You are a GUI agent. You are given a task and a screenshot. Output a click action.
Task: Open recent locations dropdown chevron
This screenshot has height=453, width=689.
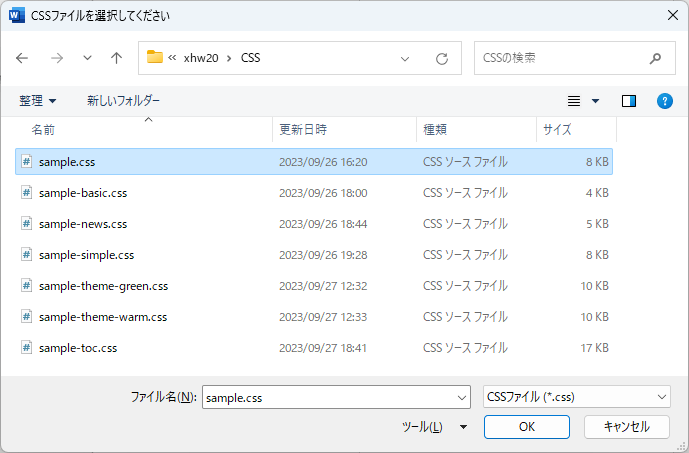87,58
